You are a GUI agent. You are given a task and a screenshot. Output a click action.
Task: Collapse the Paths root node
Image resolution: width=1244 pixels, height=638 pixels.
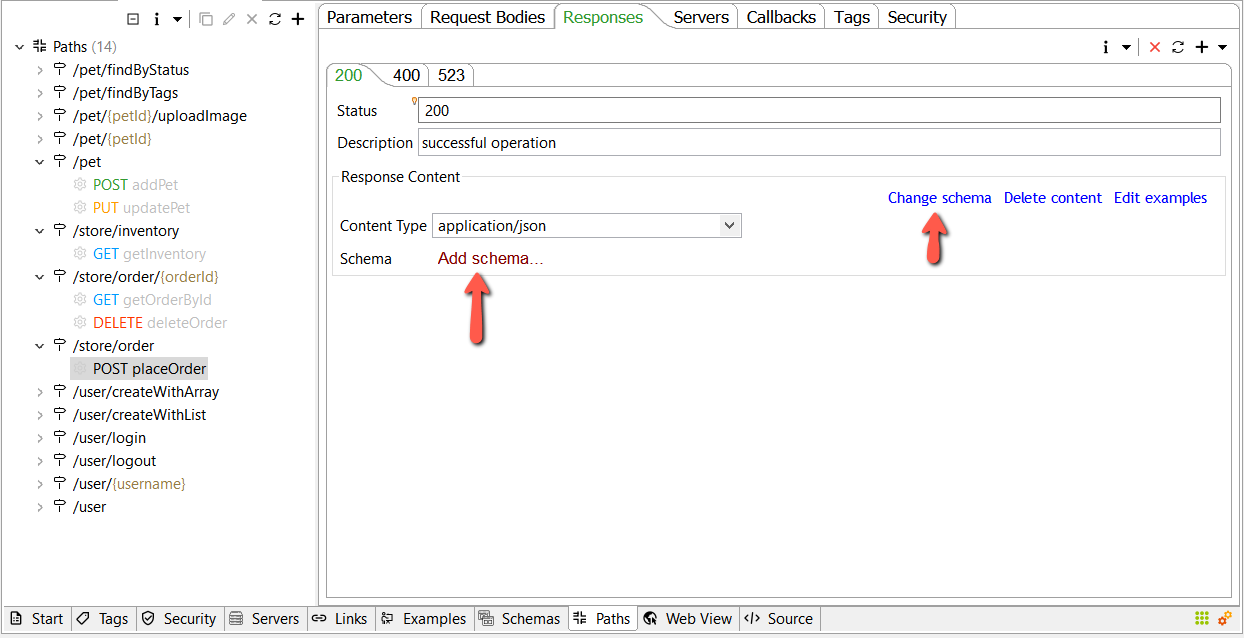click(x=19, y=47)
